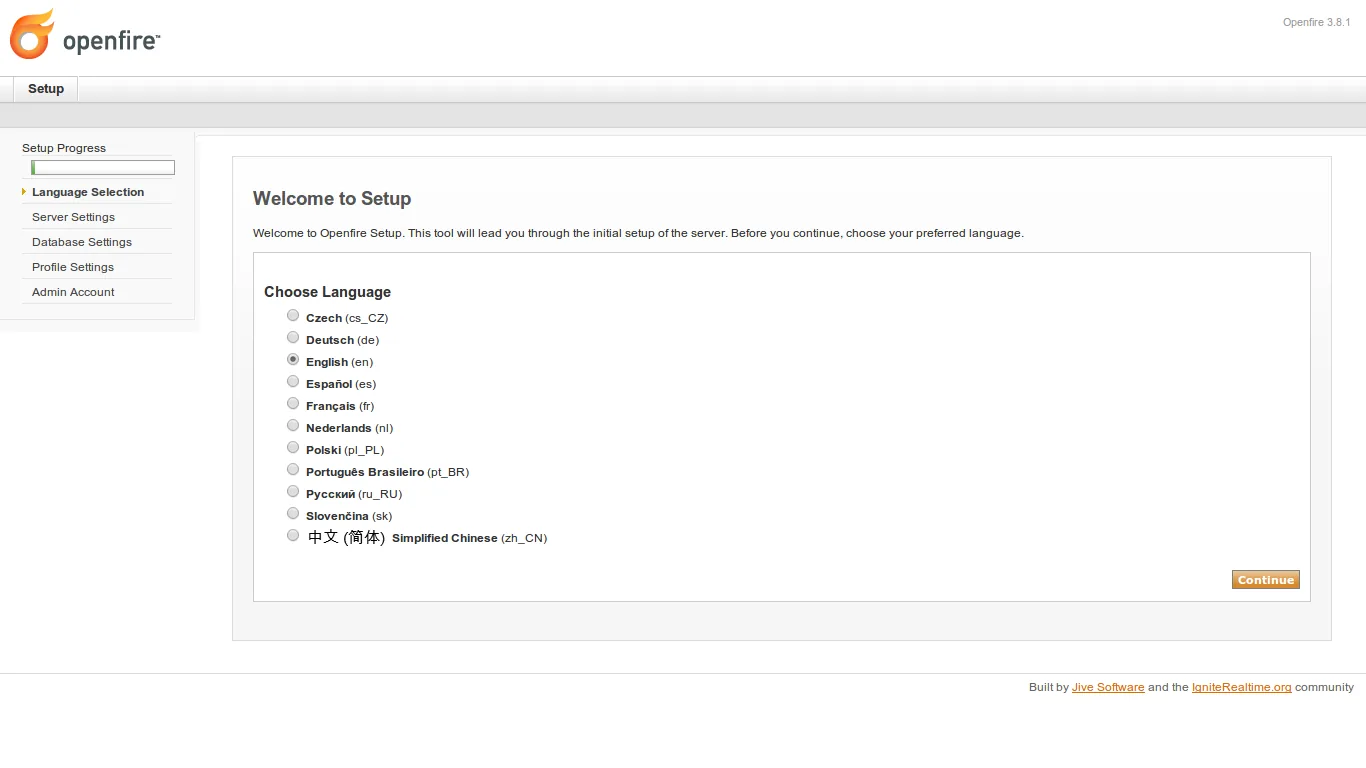Viewport: 1366px width, 768px height.
Task: Click the Français language label text
Action: (x=340, y=406)
